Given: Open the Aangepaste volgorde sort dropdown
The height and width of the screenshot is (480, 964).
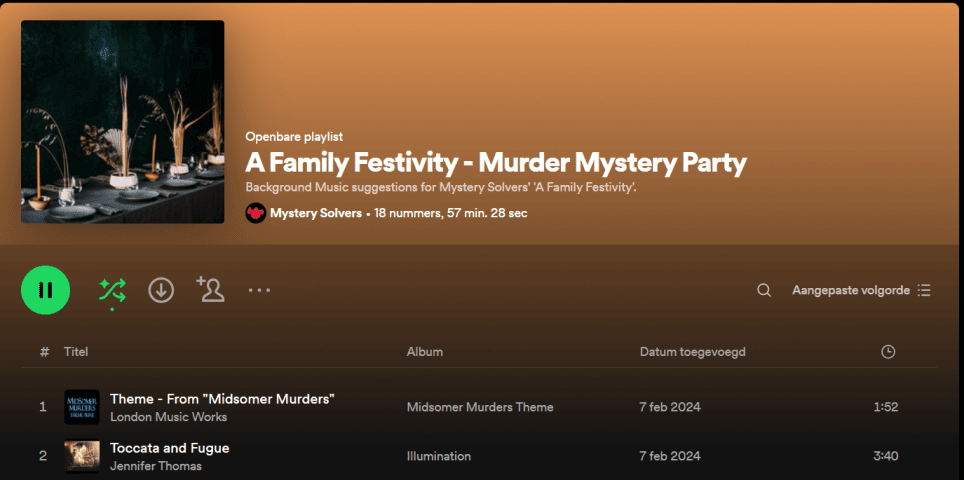Looking at the screenshot, I should tap(861, 290).
